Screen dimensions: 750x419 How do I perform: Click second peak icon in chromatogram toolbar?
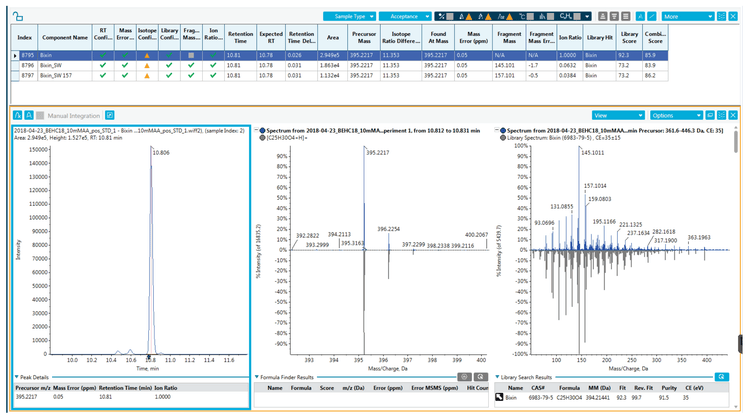[x=28, y=115]
